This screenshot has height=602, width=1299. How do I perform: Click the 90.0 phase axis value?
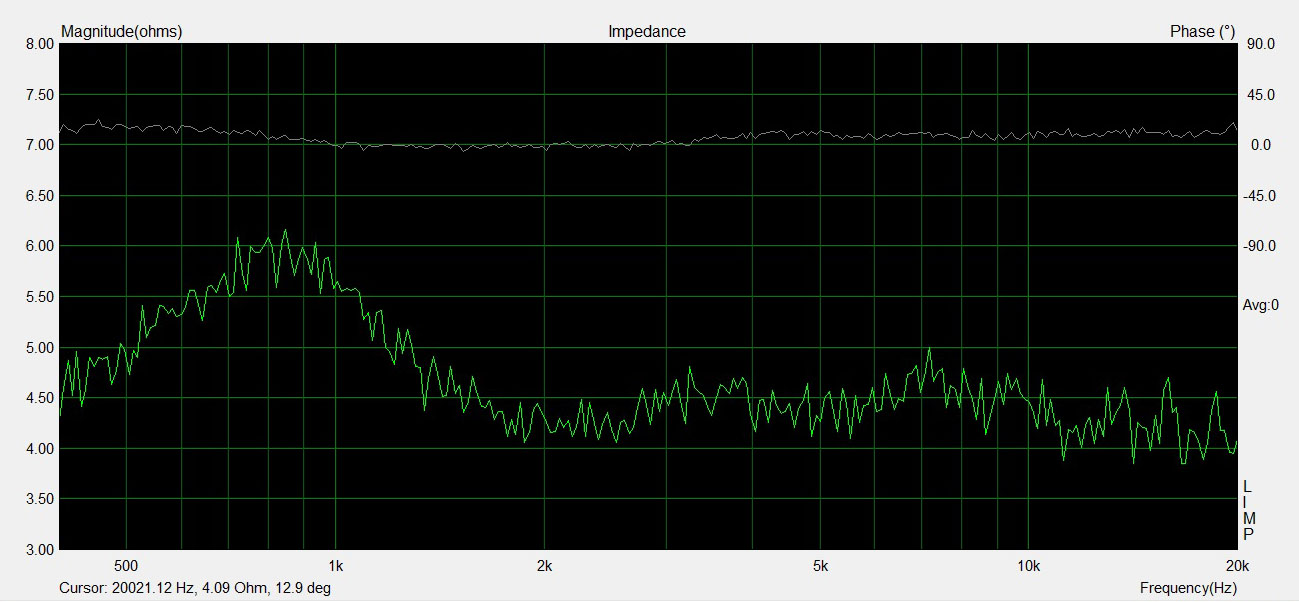click(x=1260, y=44)
